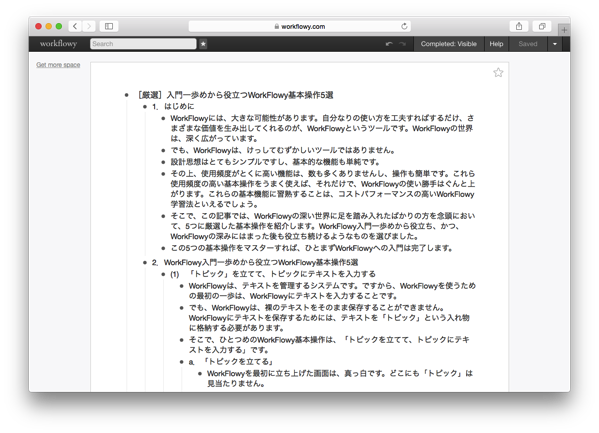Click the Saved button
The image size is (599, 433).
(528, 44)
